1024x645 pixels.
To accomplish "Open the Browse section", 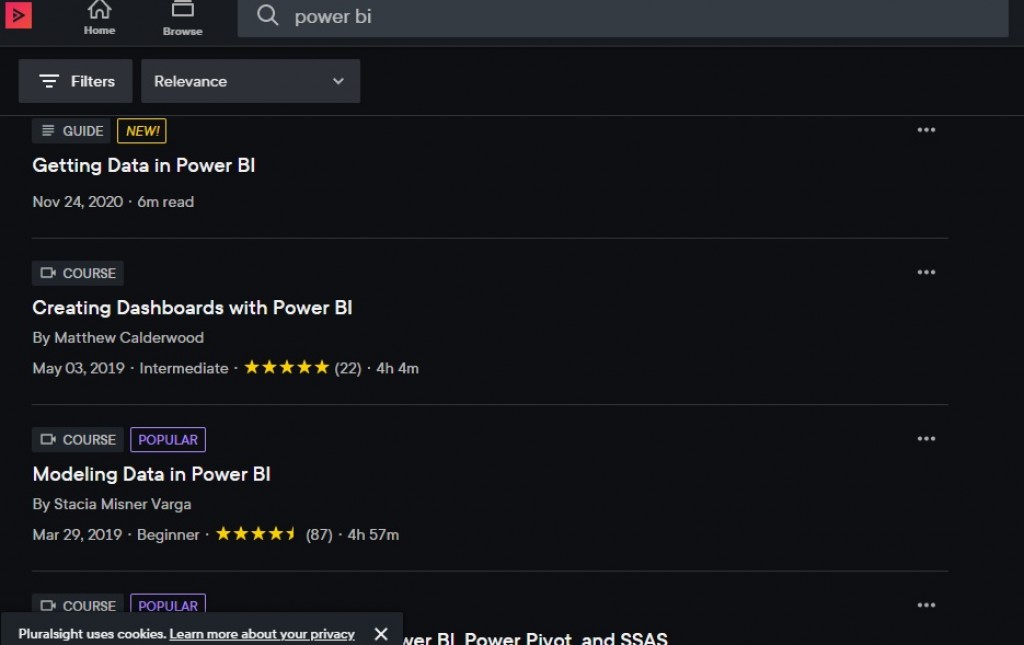I will click(182, 18).
